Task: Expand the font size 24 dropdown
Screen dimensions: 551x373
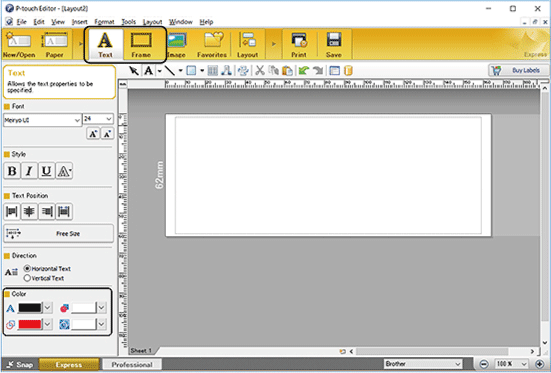Action: 98,119
